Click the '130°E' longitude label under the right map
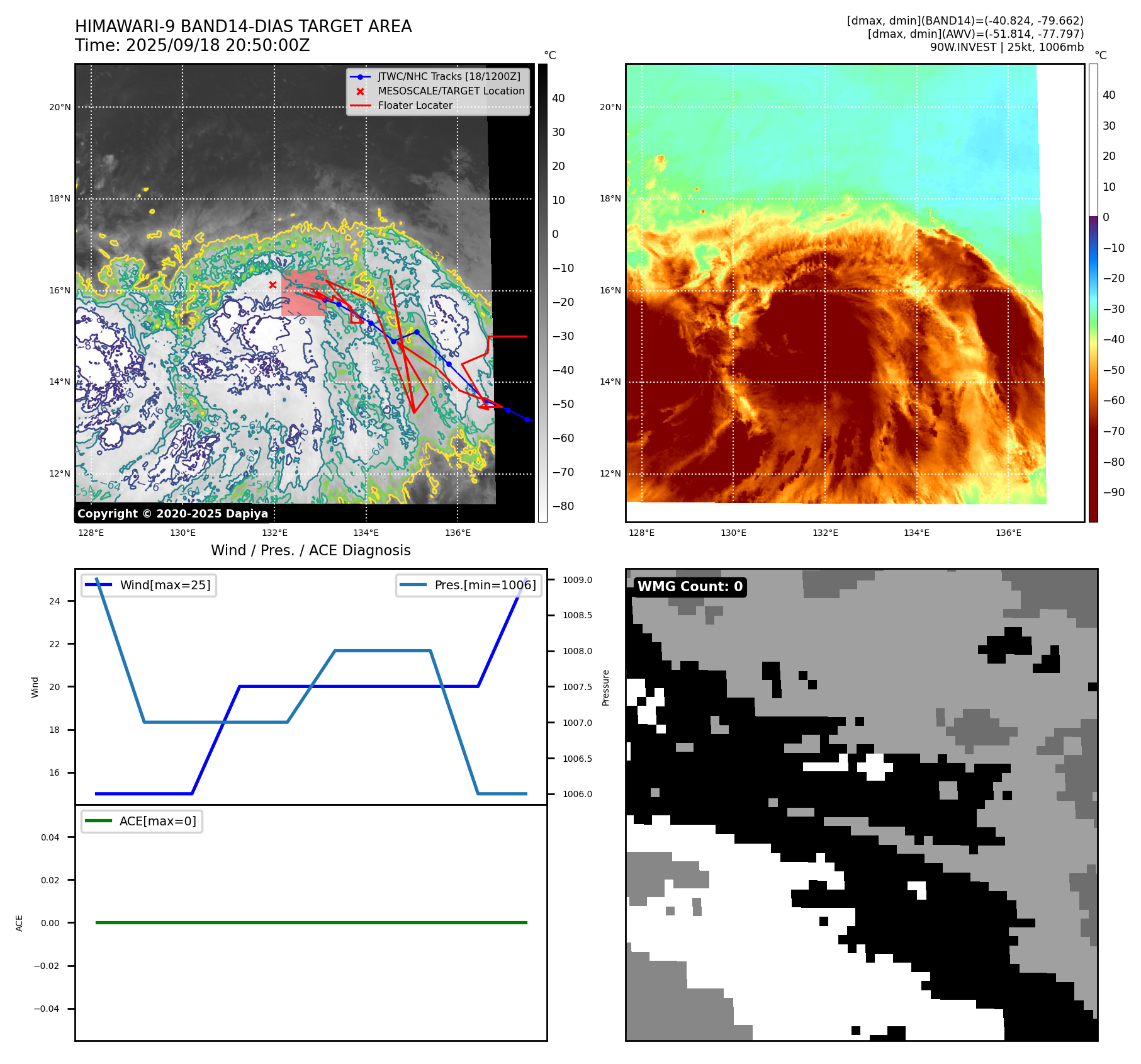The width and height of the screenshot is (1141, 1064). pyautogui.click(x=734, y=533)
